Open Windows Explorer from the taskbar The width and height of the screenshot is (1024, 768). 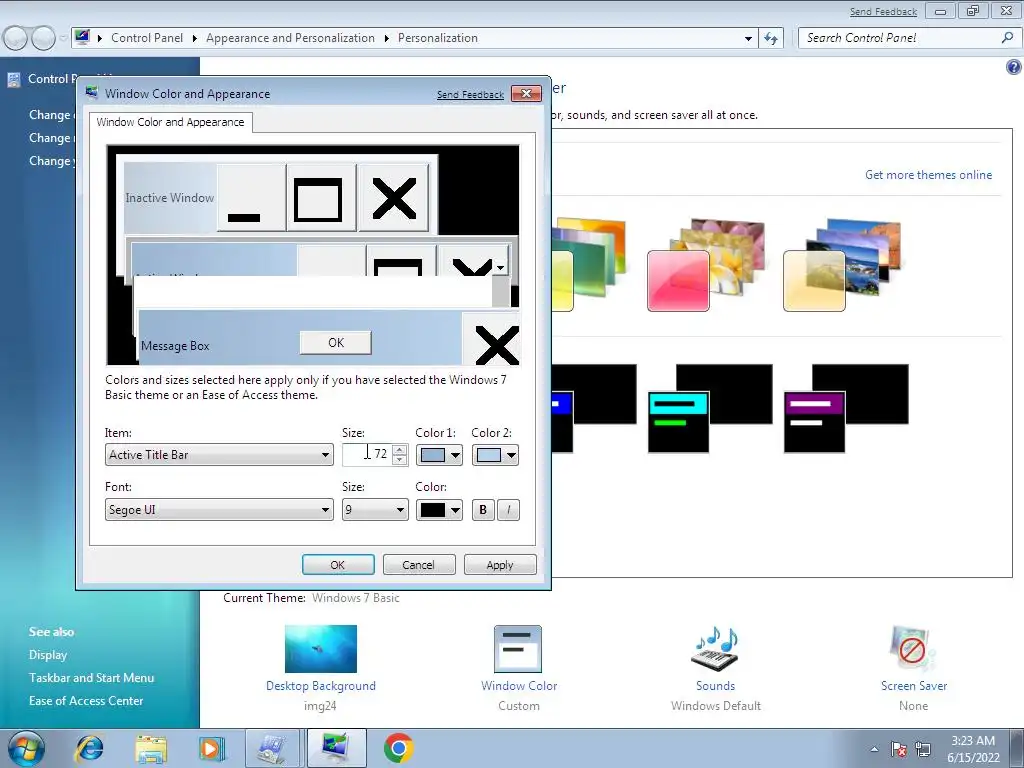point(151,748)
